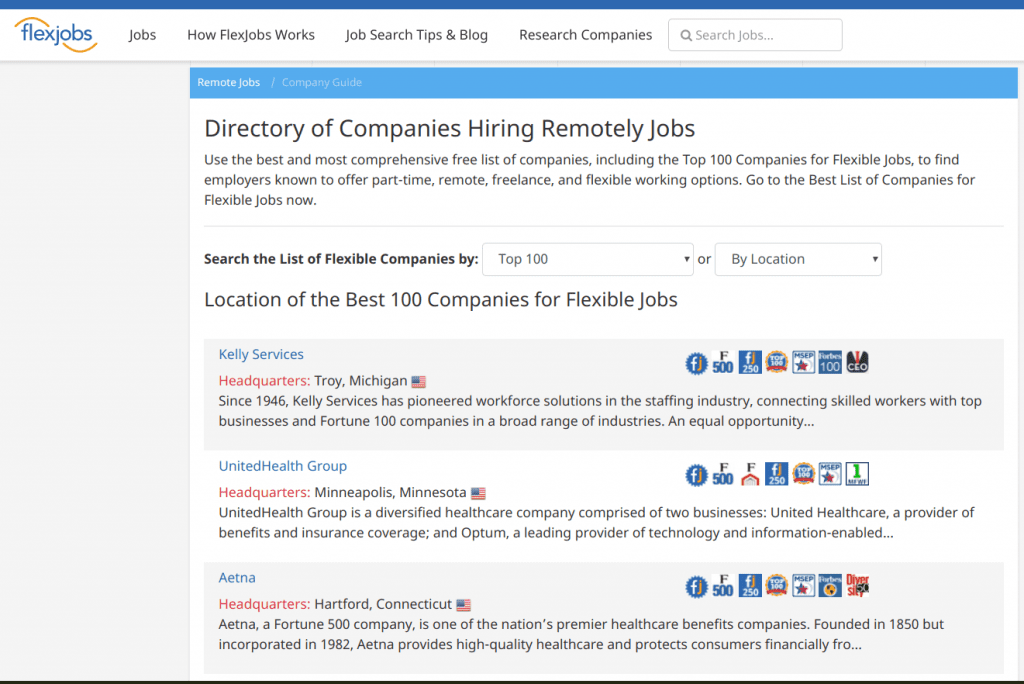
Task: Click the Headquarters label under Kelly Services
Action: (264, 381)
